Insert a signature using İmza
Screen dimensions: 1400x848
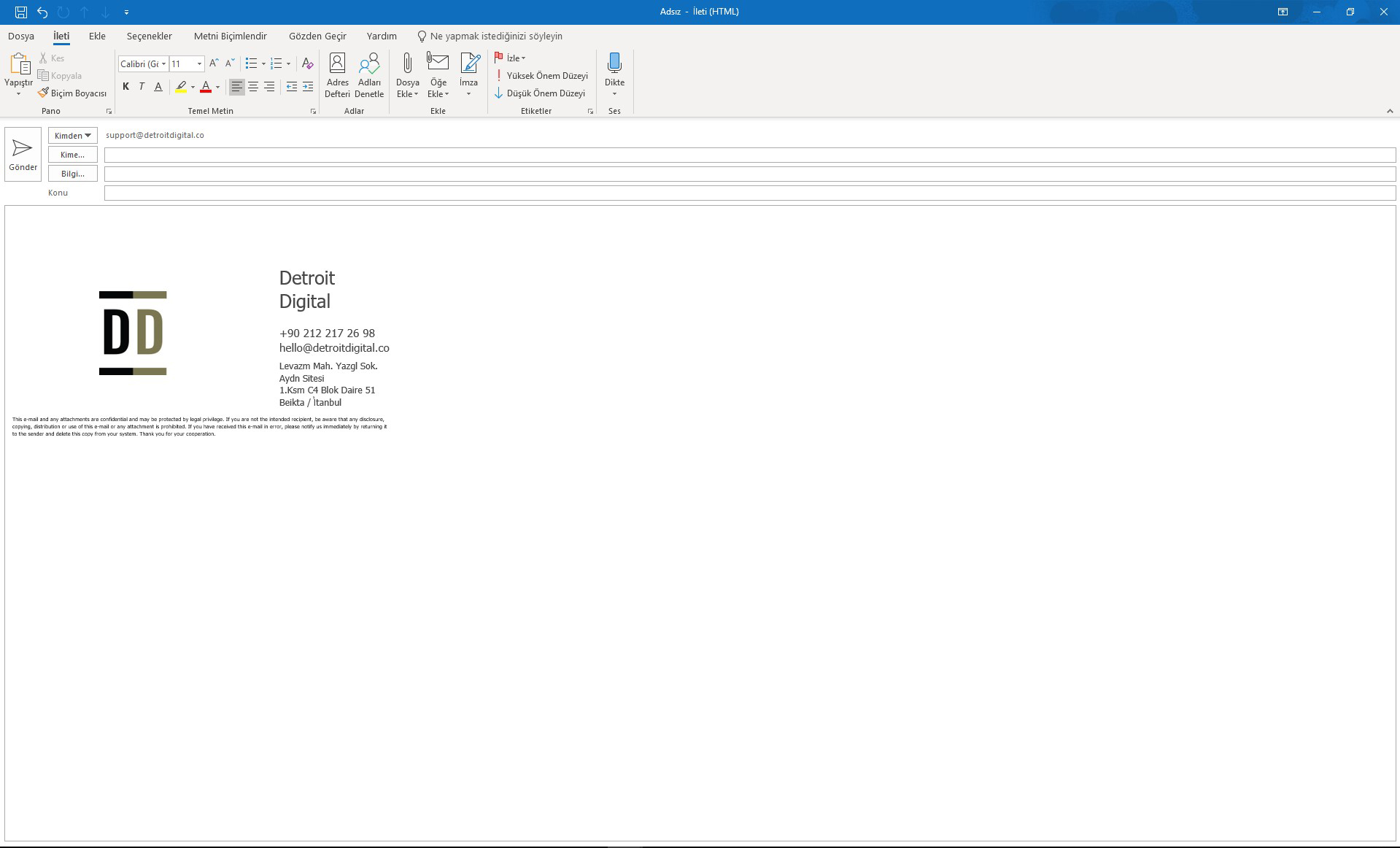point(469,73)
